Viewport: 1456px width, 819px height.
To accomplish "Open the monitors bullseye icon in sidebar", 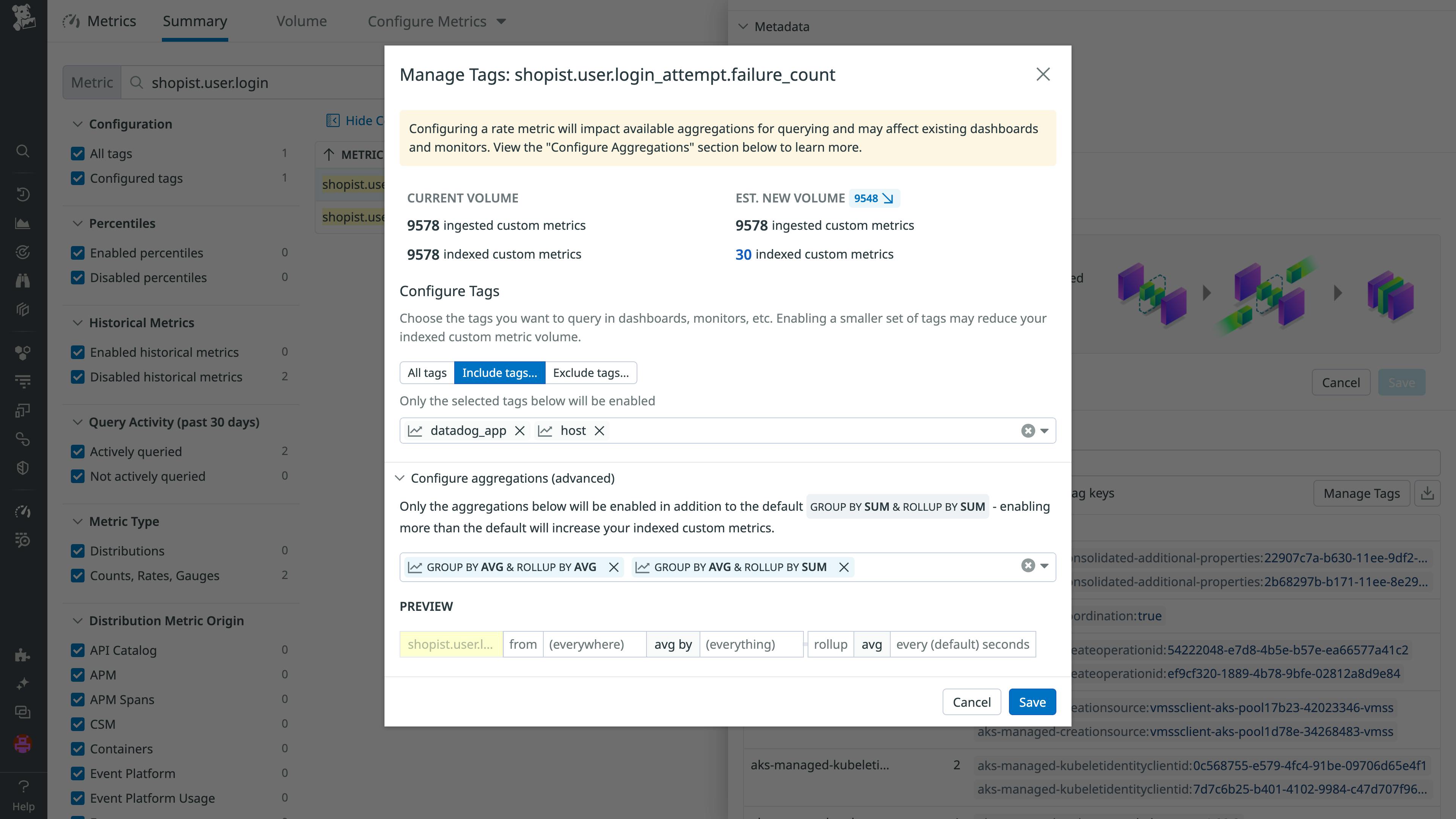I will (x=23, y=252).
